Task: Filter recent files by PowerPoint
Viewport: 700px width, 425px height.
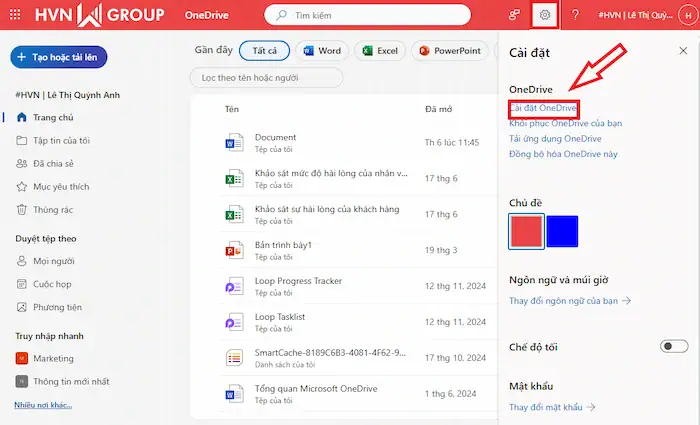Action: pos(448,51)
